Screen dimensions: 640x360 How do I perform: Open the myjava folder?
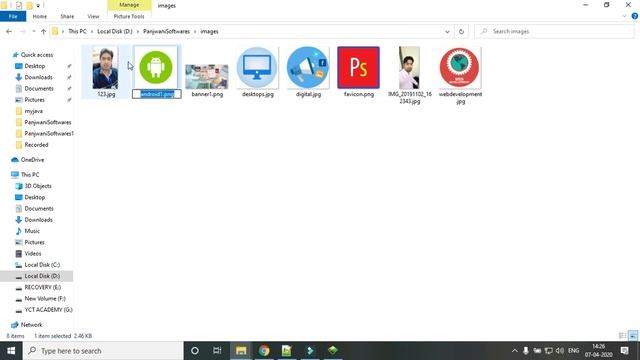[33, 111]
